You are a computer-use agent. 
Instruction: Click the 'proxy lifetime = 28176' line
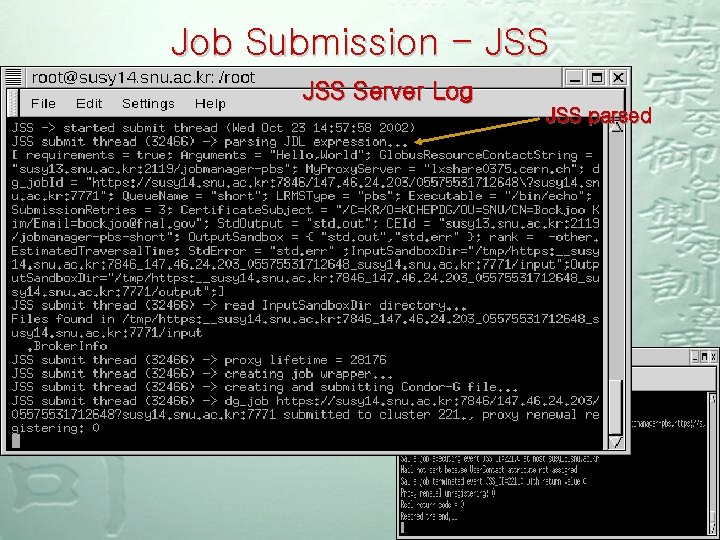[x=199, y=360]
